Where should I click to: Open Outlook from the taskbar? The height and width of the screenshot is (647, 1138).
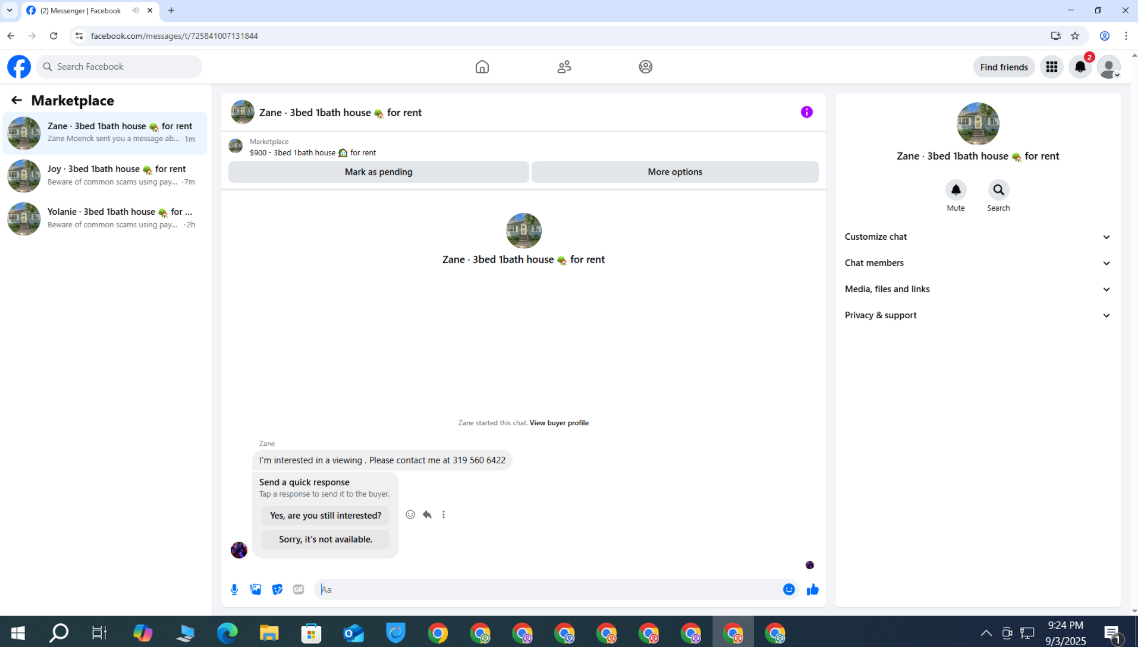[353, 633]
